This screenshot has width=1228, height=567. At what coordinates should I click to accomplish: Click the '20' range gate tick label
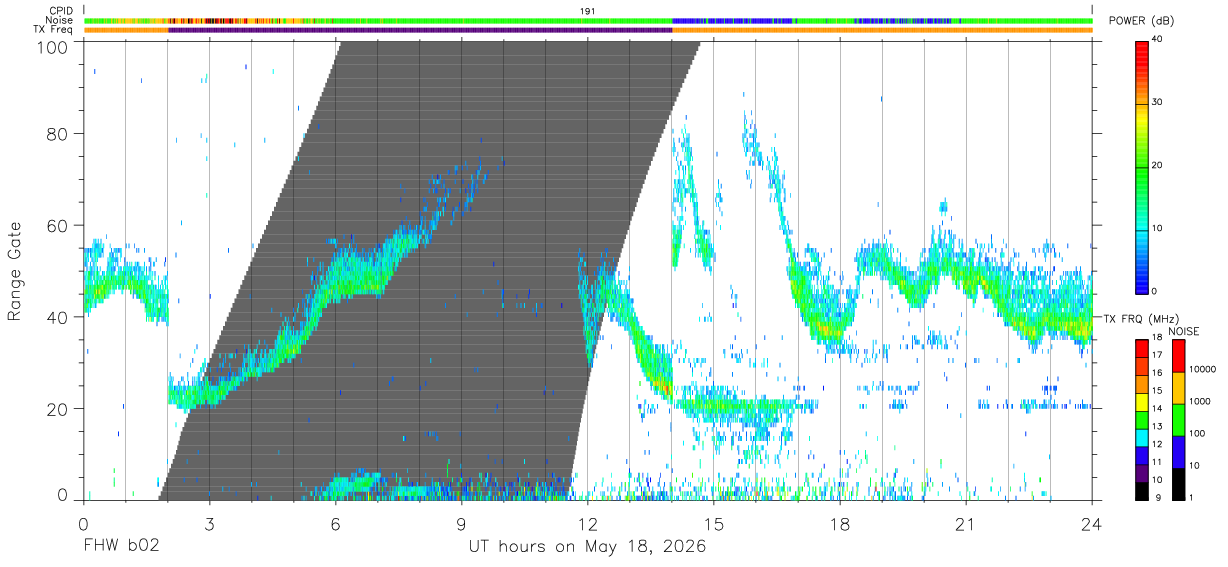pyautogui.click(x=58, y=409)
